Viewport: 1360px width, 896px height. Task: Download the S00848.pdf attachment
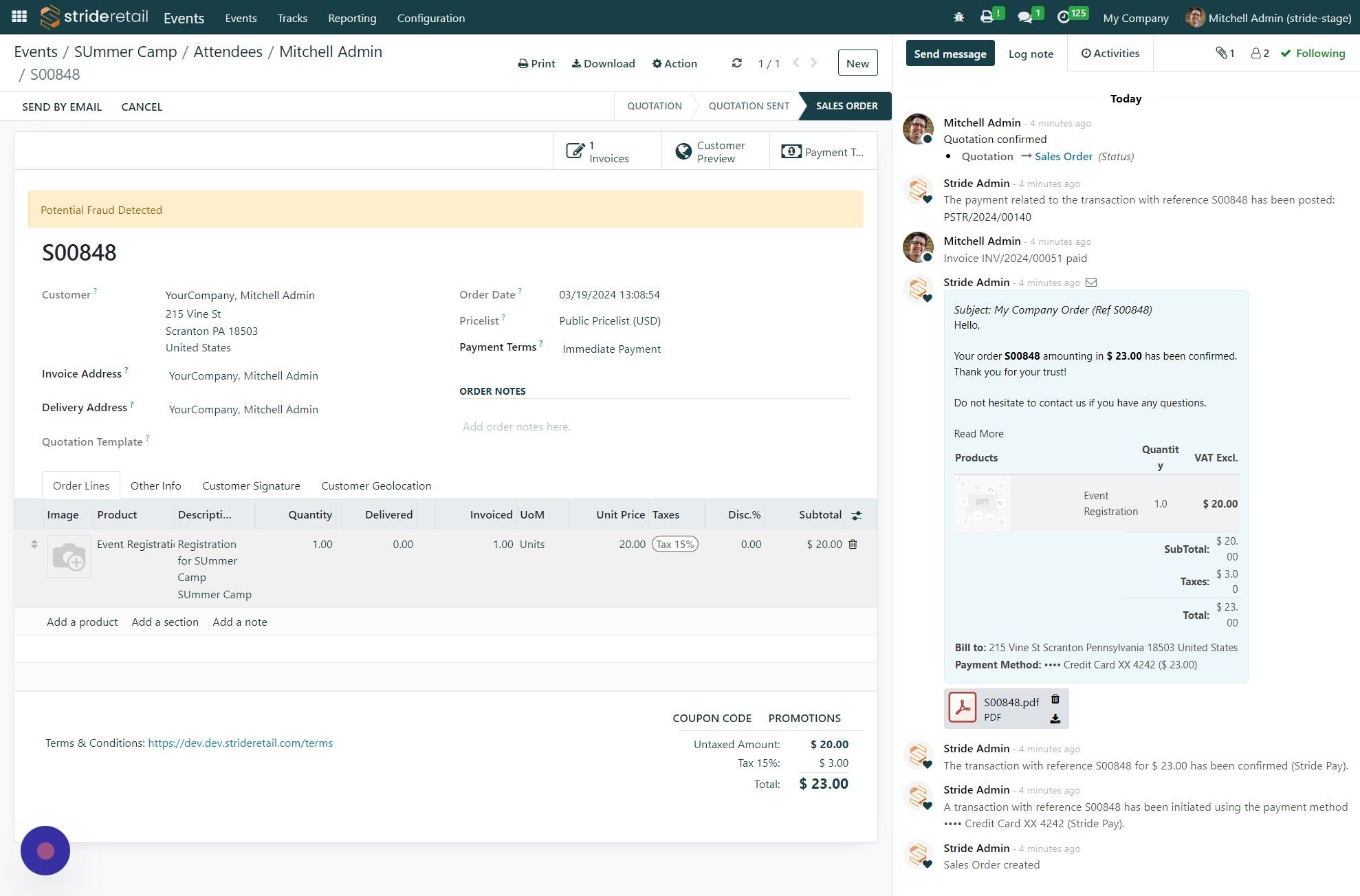(x=1055, y=719)
